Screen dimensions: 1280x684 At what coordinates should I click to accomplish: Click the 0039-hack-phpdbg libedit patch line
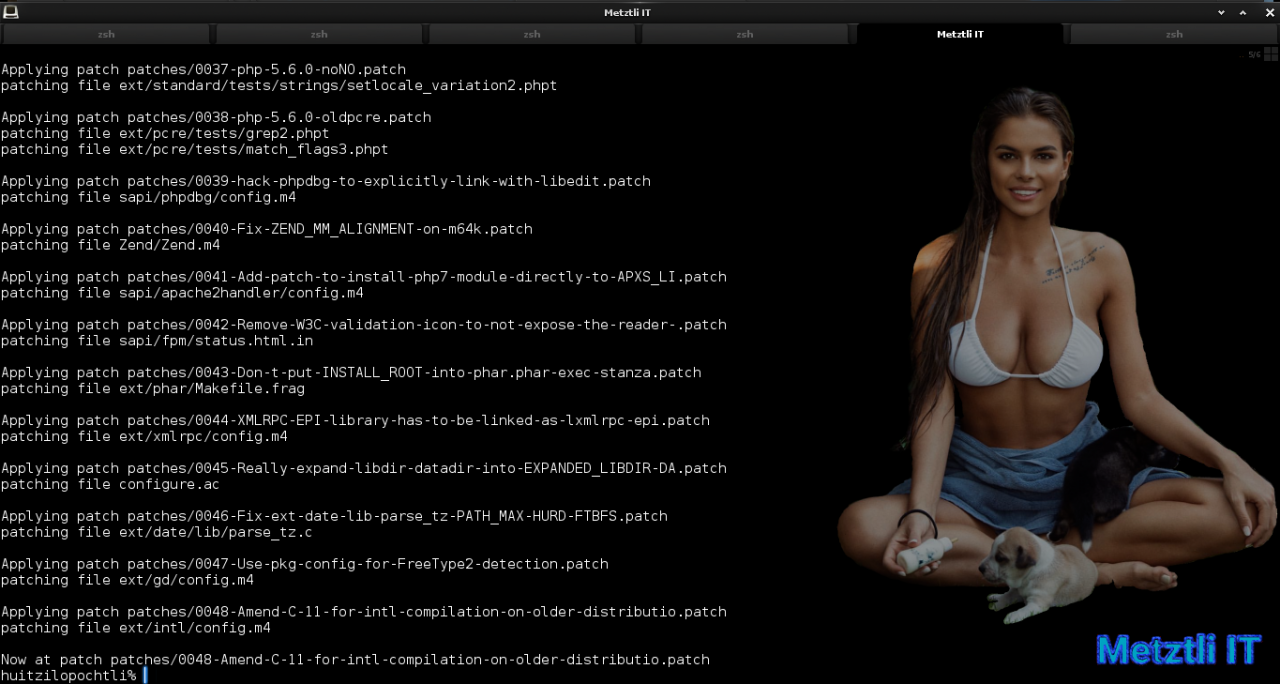[x=326, y=182]
